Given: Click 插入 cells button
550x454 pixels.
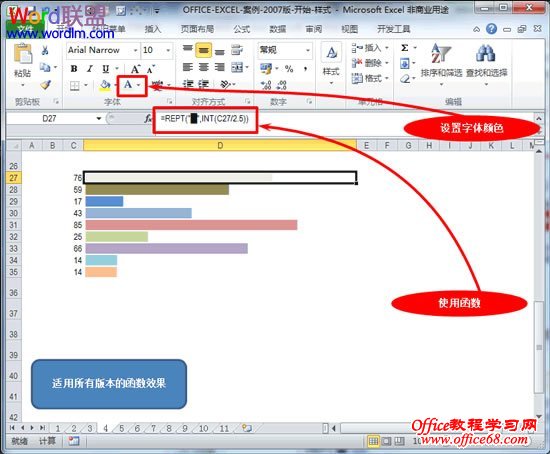Looking at the screenshot, I should coord(370,48).
